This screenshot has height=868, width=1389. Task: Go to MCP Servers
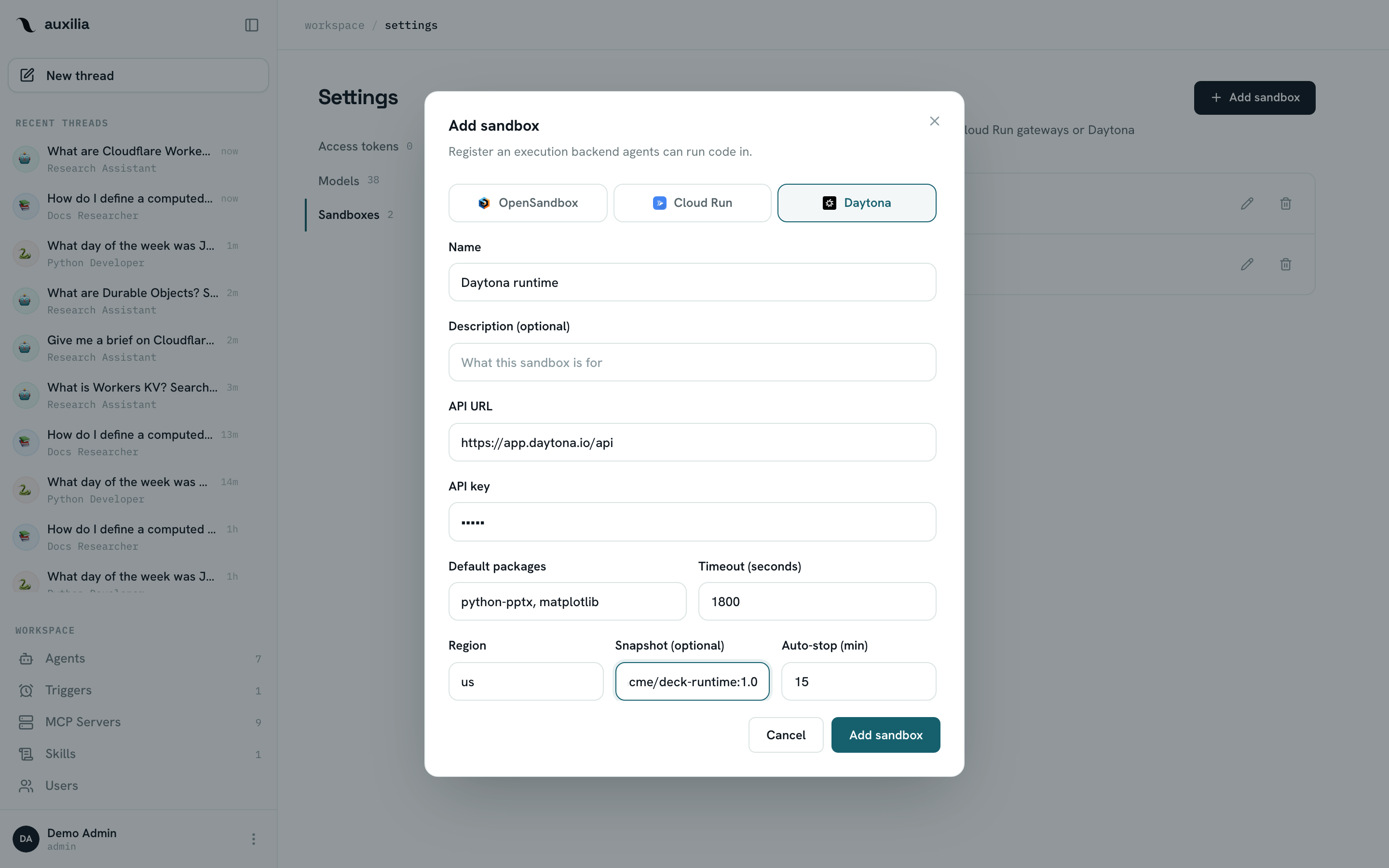pyautogui.click(x=138, y=722)
